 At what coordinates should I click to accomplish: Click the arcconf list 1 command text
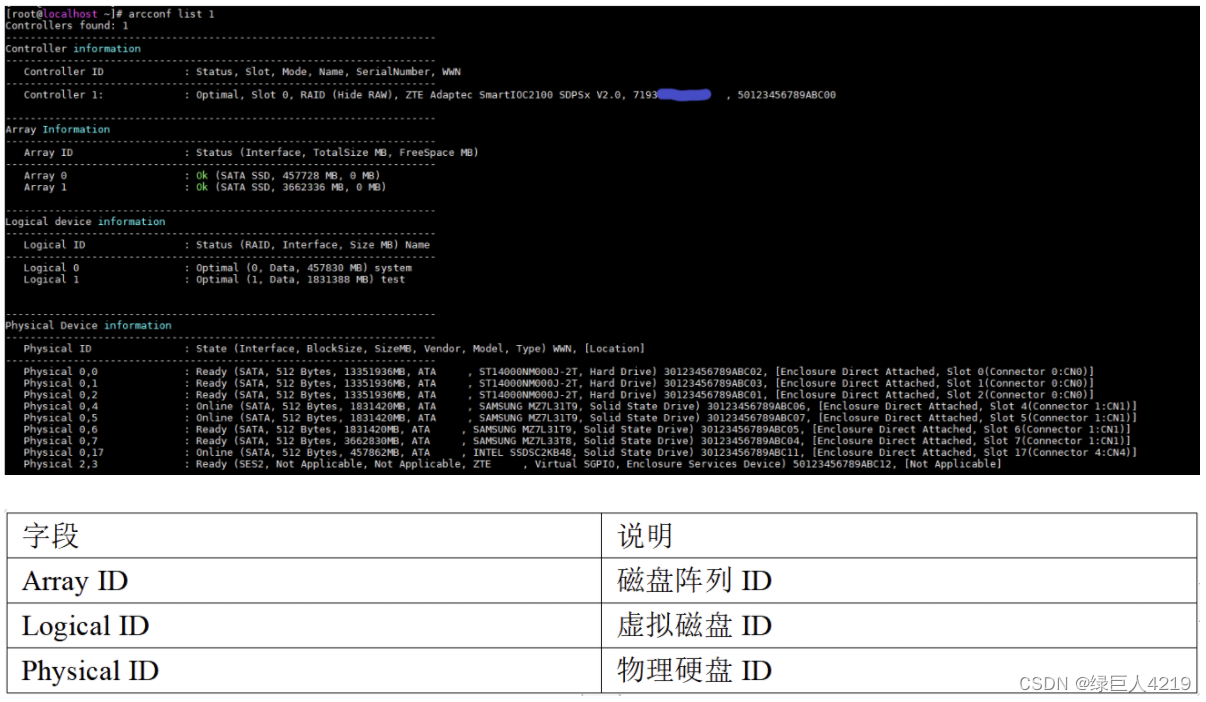click(172, 13)
